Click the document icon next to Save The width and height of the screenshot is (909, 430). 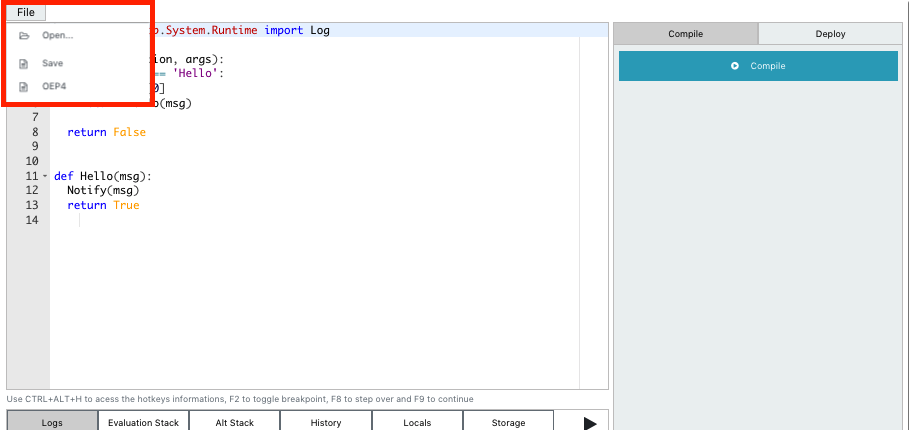[24, 64]
